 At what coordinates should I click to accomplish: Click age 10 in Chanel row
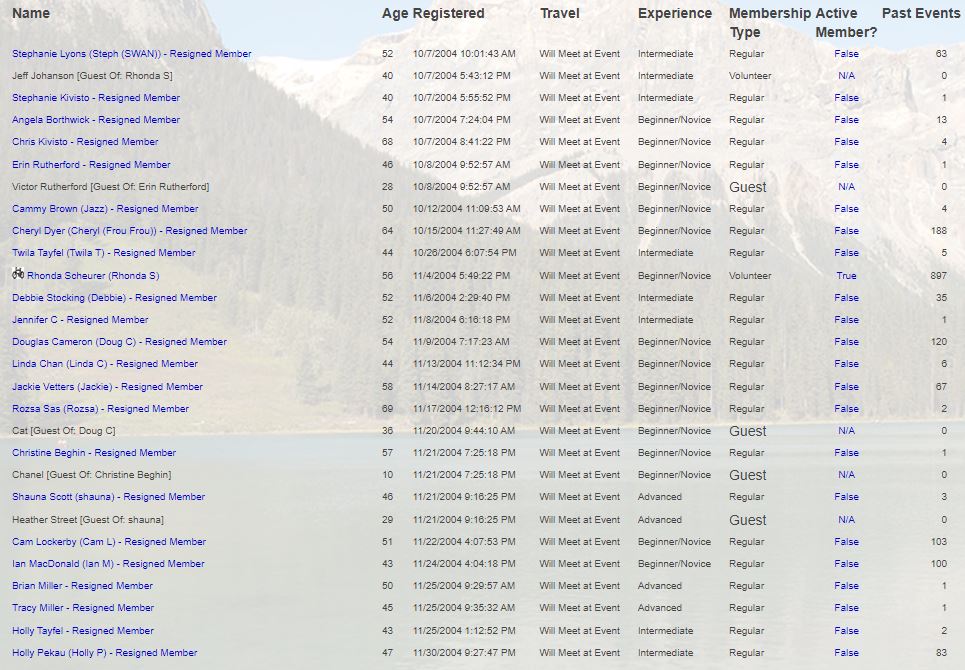tap(387, 475)
